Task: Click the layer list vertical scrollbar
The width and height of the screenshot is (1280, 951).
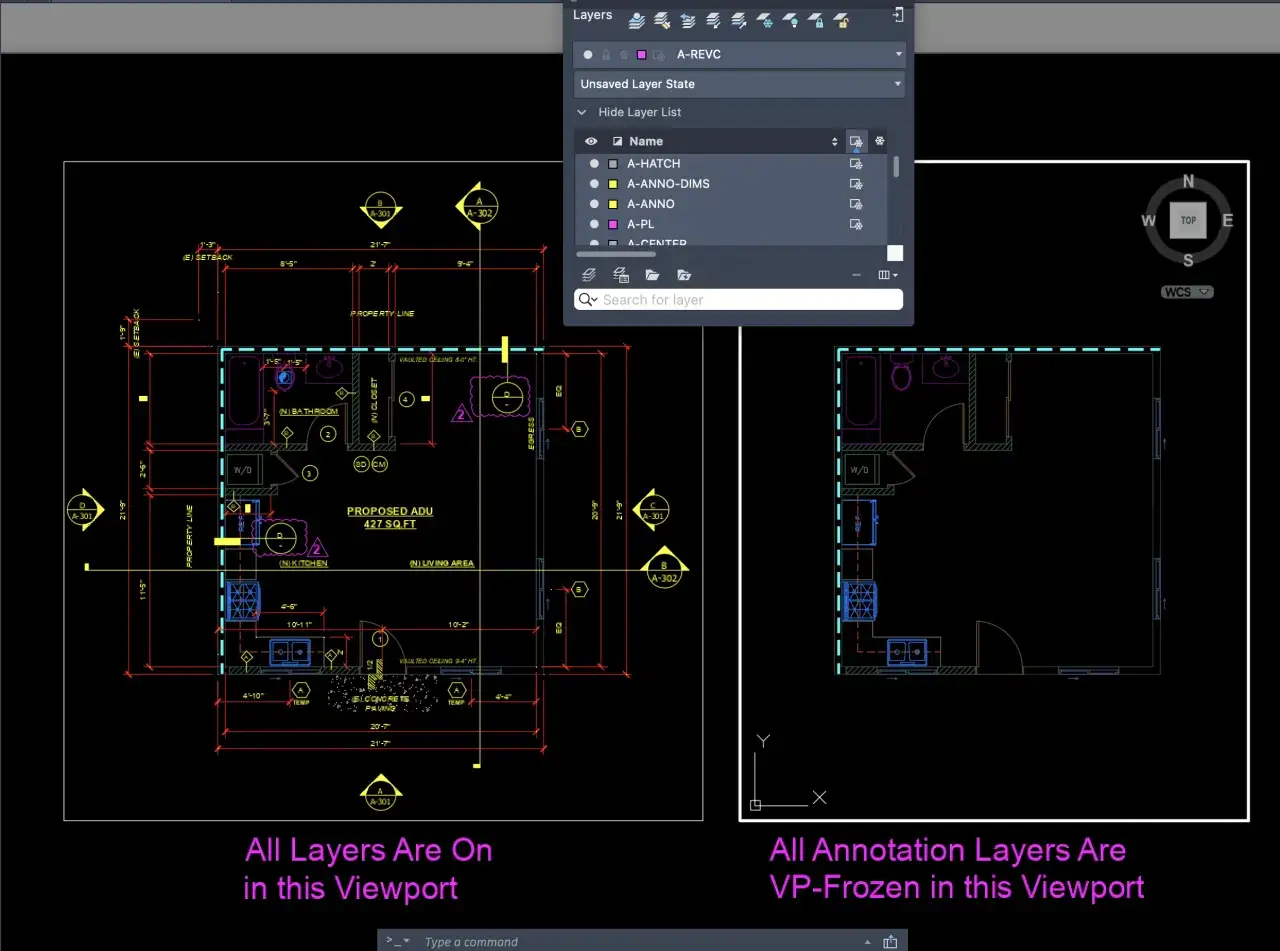Action: click(896, 166)
